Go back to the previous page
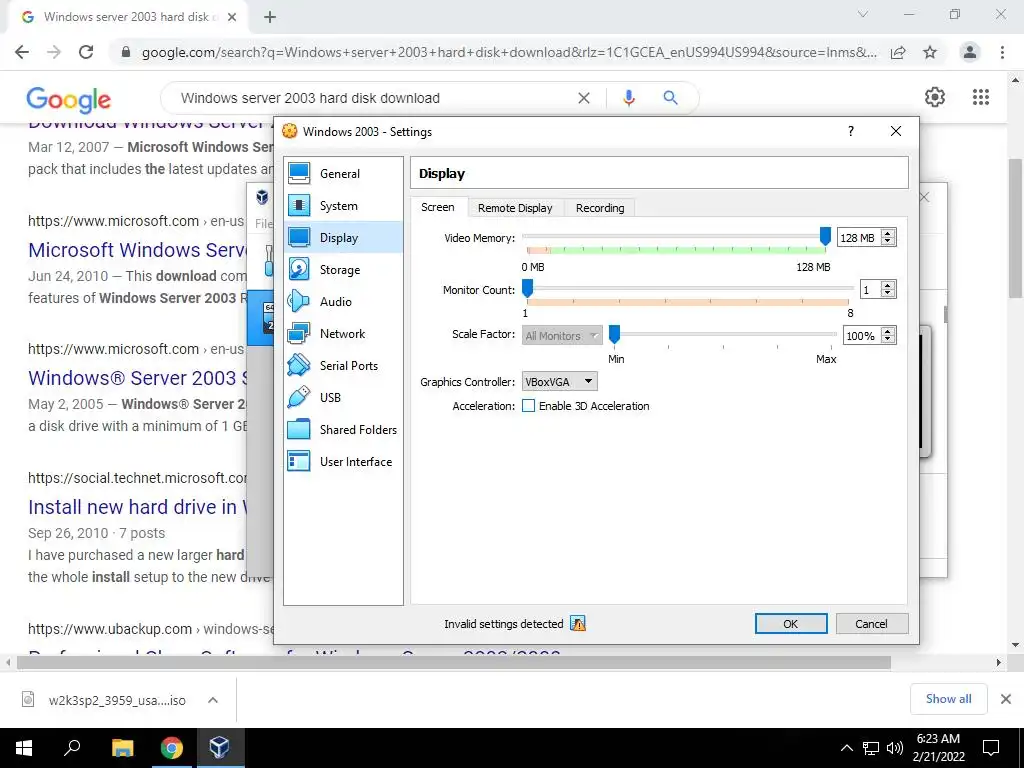Screen dimensions: 1024x768 coord(22,52)
